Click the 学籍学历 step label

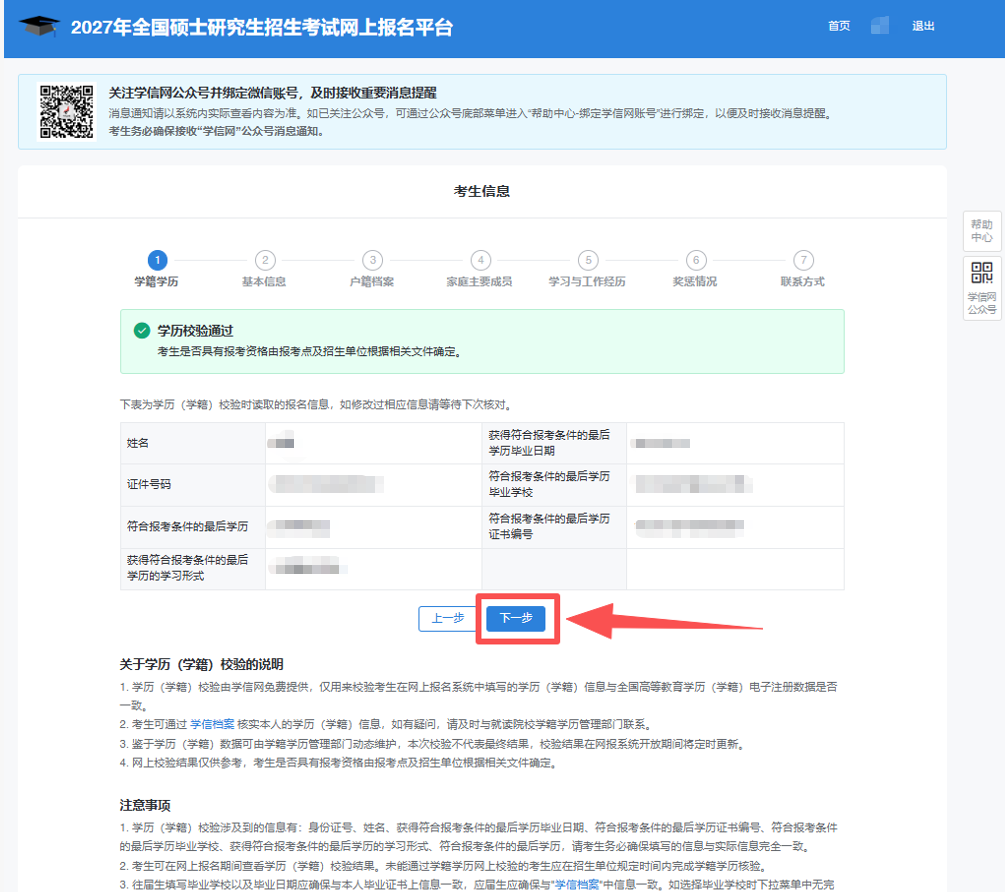pos(156,281)
